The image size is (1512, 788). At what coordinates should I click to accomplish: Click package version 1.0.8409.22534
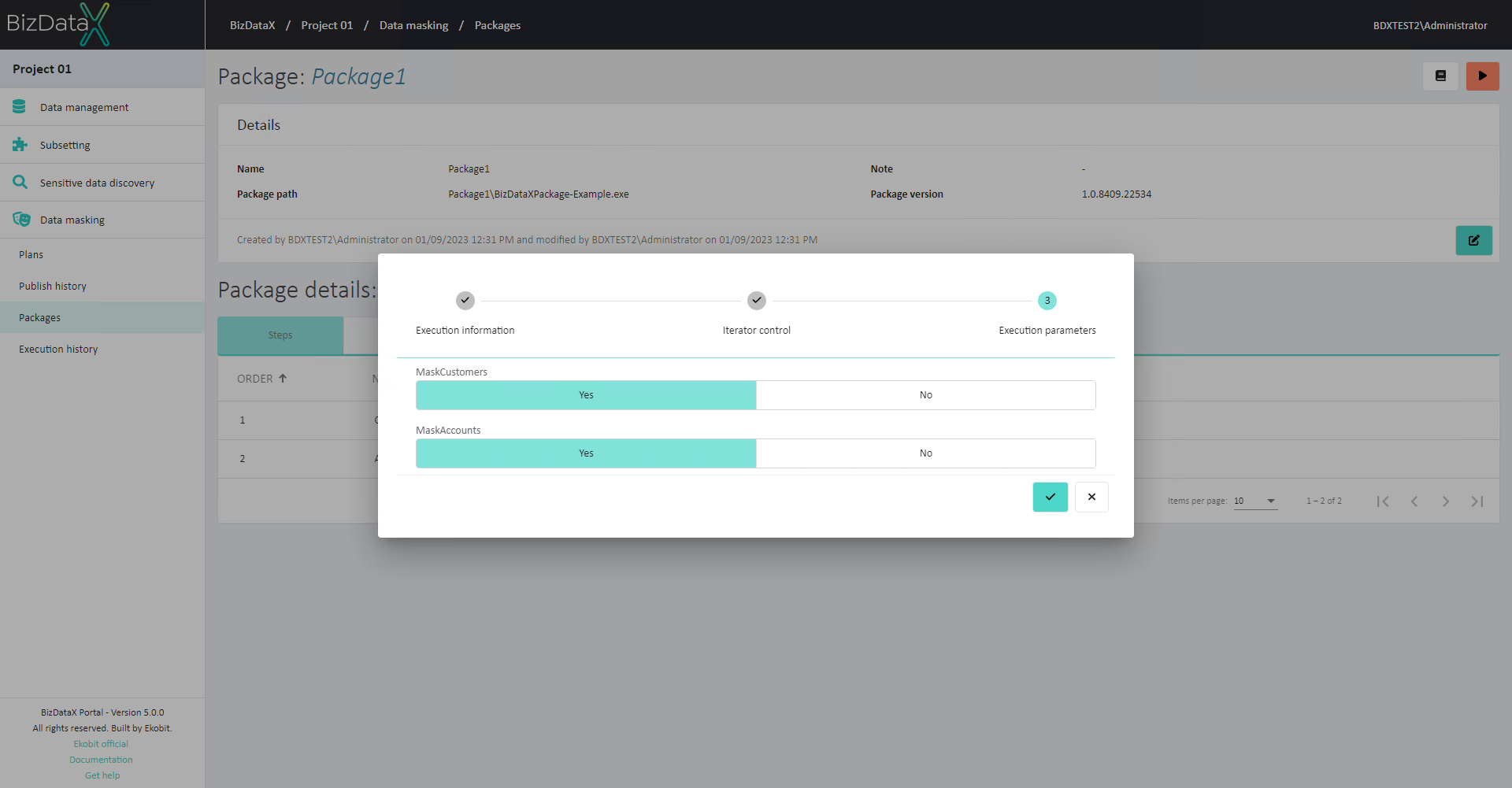point(1117,194)
